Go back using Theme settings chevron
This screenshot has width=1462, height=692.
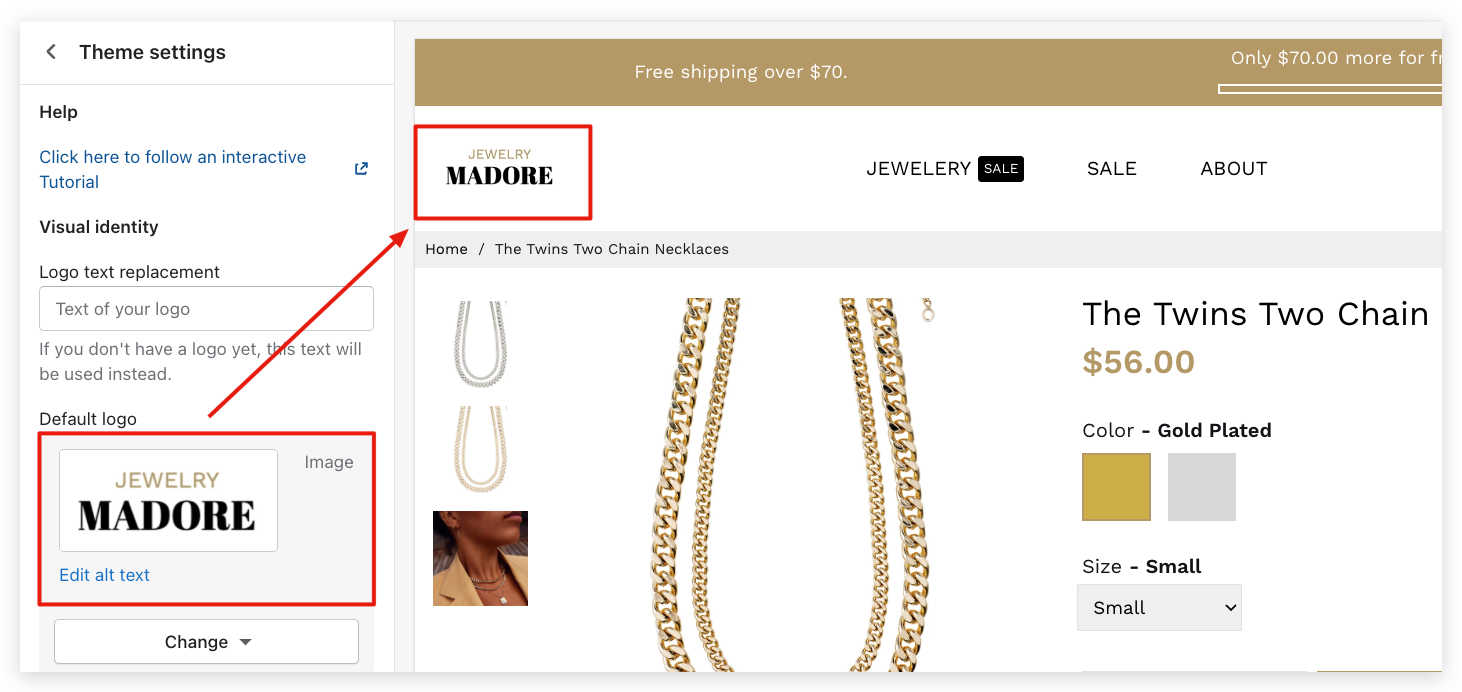(51, 52)
